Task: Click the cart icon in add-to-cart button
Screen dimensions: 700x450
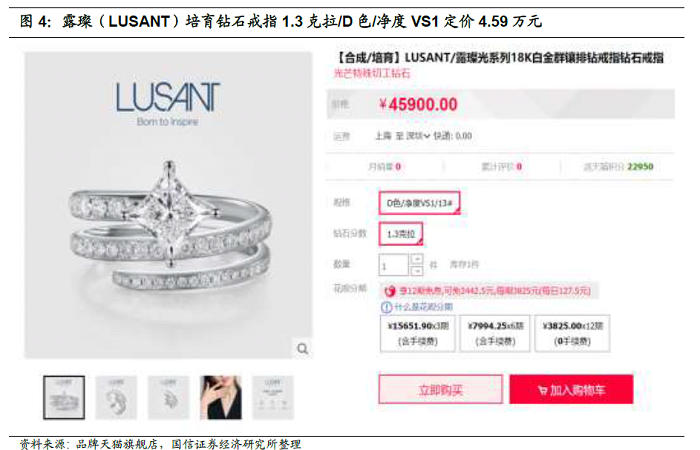Action: [542, 391]
